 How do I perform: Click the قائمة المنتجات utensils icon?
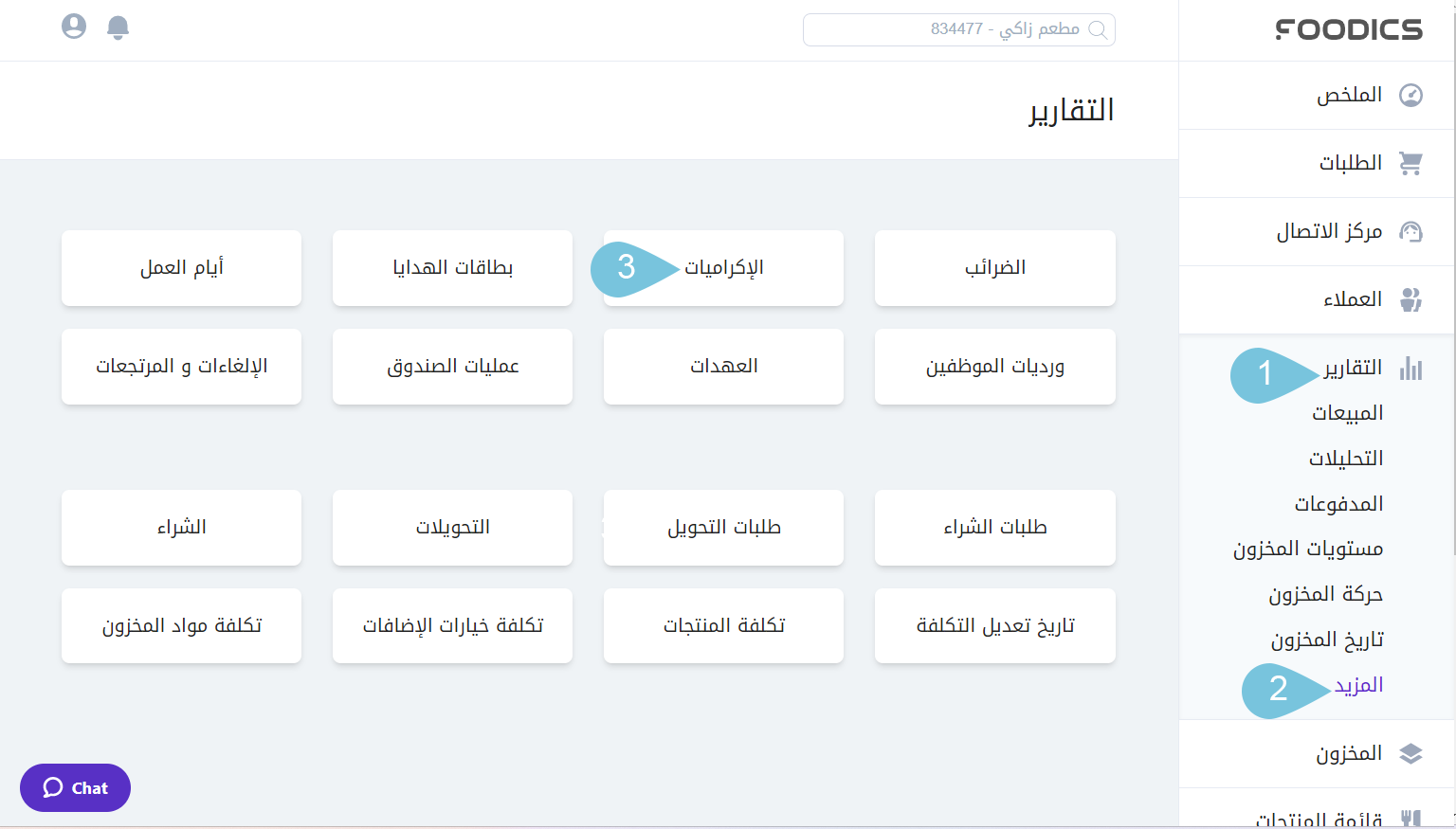1411,819
